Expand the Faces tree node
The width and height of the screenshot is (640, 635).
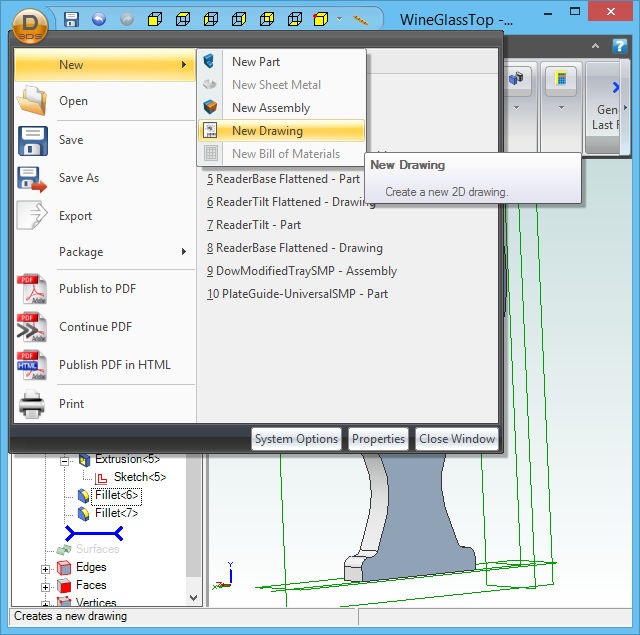(x=45, y=587)
